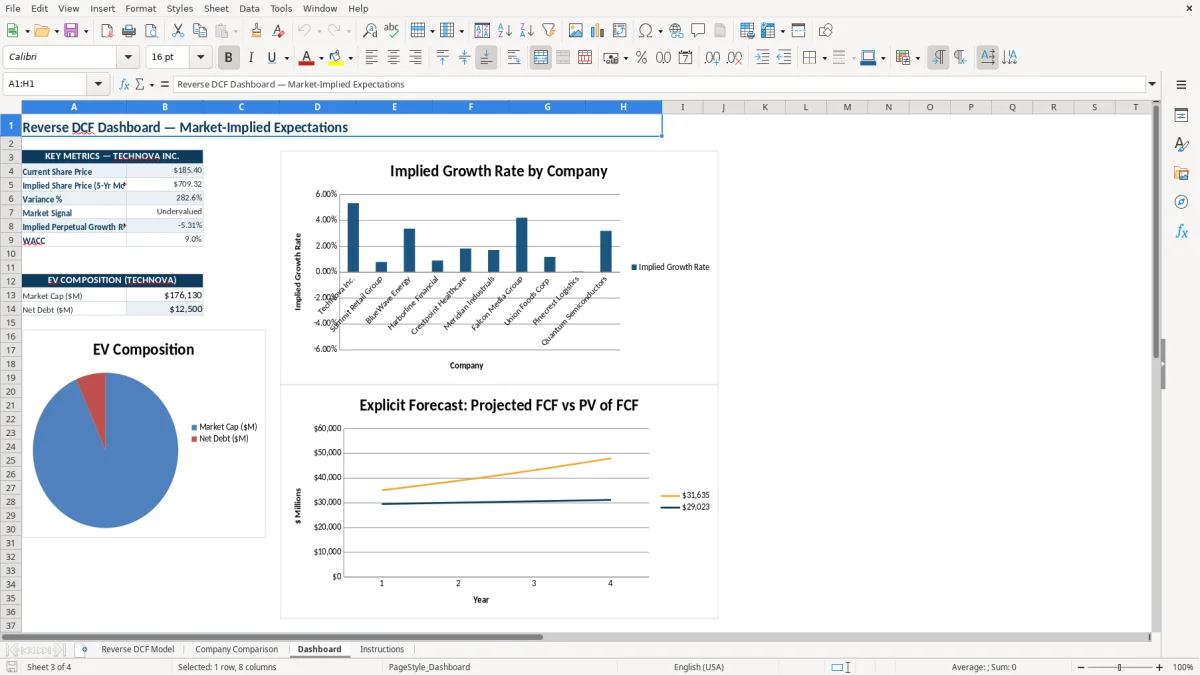Screen dimensions: 1200x675
Task: Format as Date icon
Action: click(686, 58)
